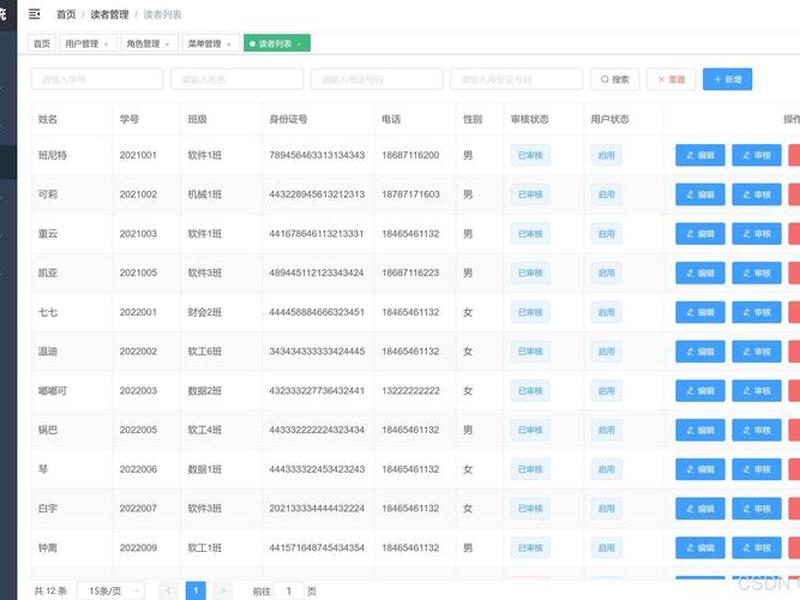Review (审核) the row for student 2022003
The image size is (800, 600).
(757, 391)
